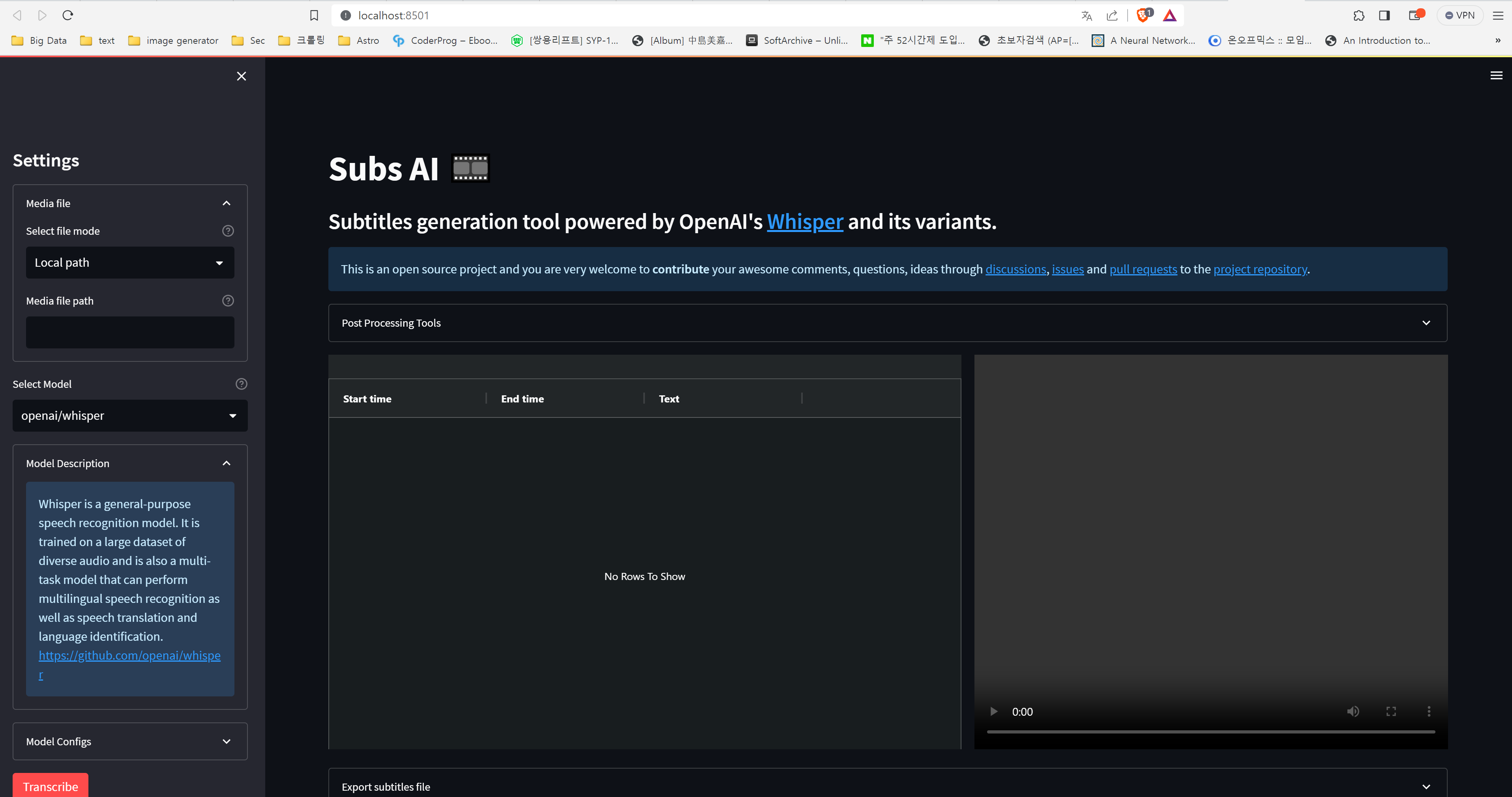Click the Transcribe button
The width and height of the screenshot is (1512, 797).
51,786
